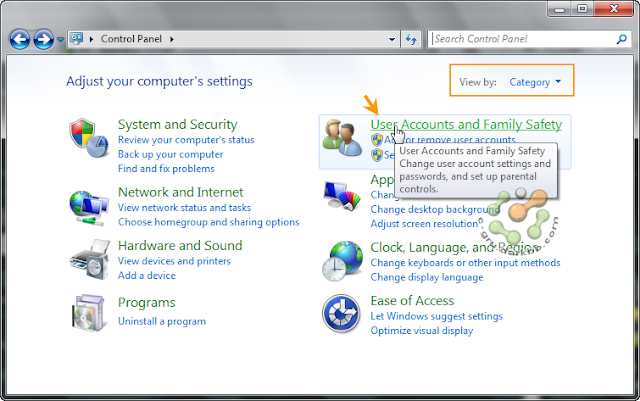Click the Control Panel address bar icon
This screenshot has width=640, height=401.
tap(76, 39)
